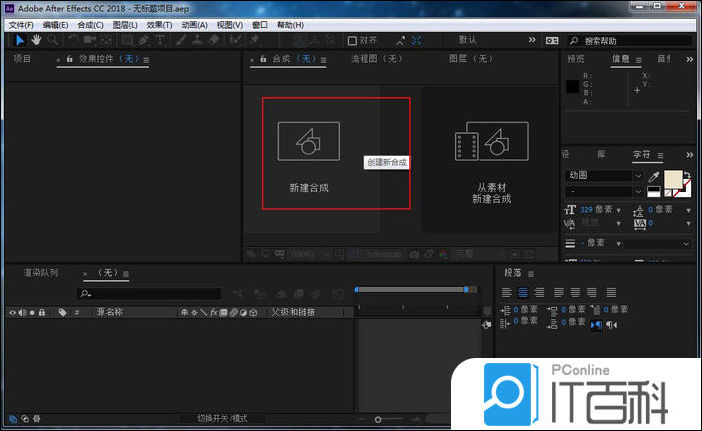Viewport: 702px width, 431px height.
Task: Toggle the 对齐 snapping checkbox
Action: click(x=352, y=41)
